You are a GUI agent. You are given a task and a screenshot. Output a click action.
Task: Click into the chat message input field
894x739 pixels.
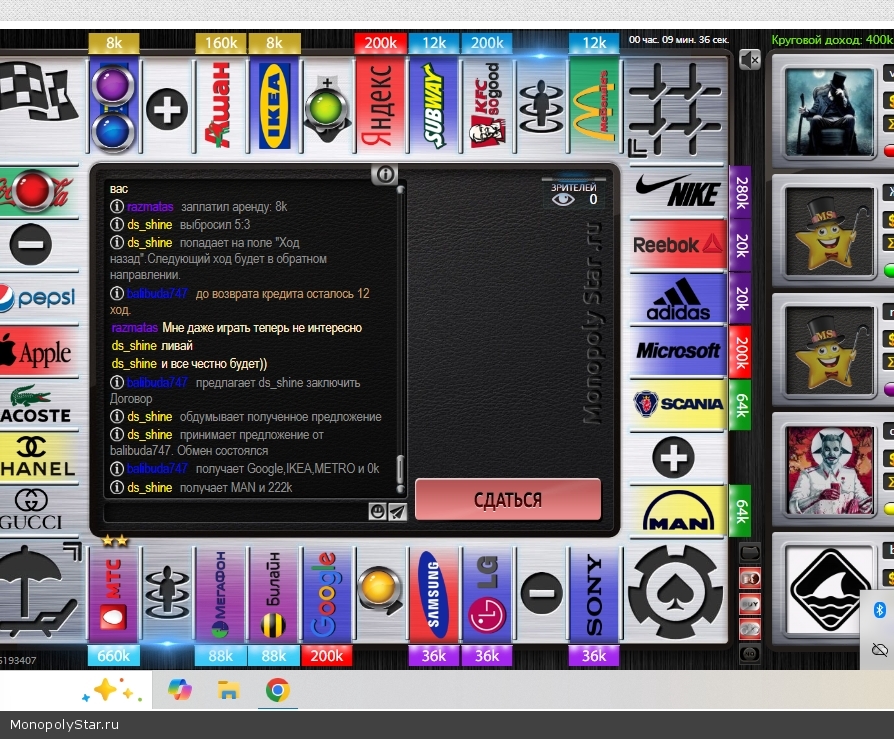pos(235,511)
